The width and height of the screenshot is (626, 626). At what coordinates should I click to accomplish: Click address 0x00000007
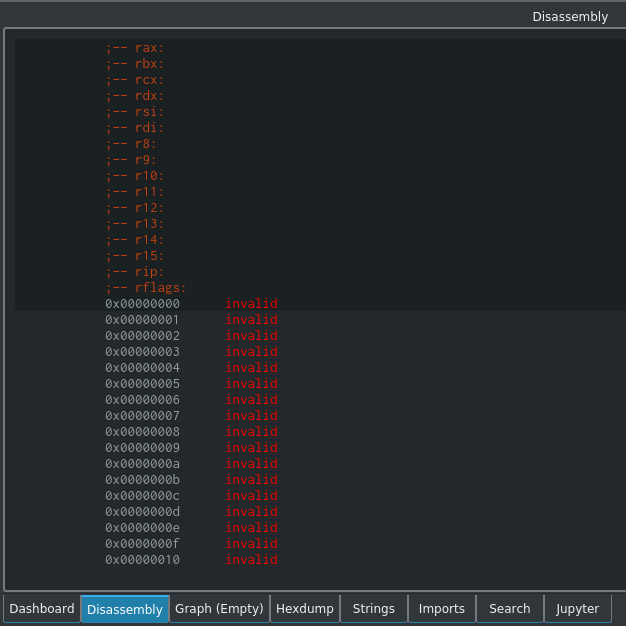point(143,416)
